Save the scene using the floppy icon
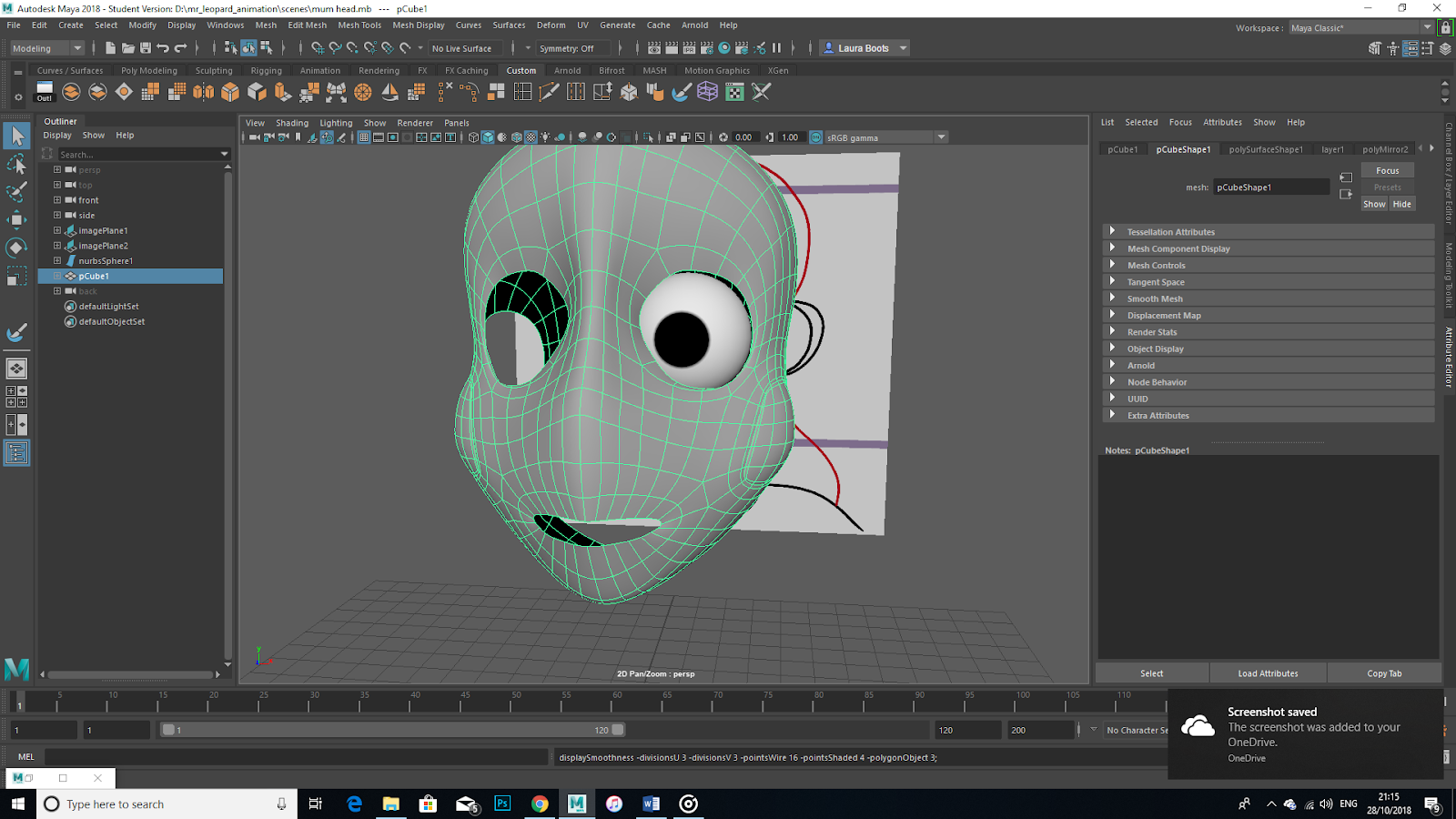The width and height of the screenshot is (1456, 819). tap(146, 48)
